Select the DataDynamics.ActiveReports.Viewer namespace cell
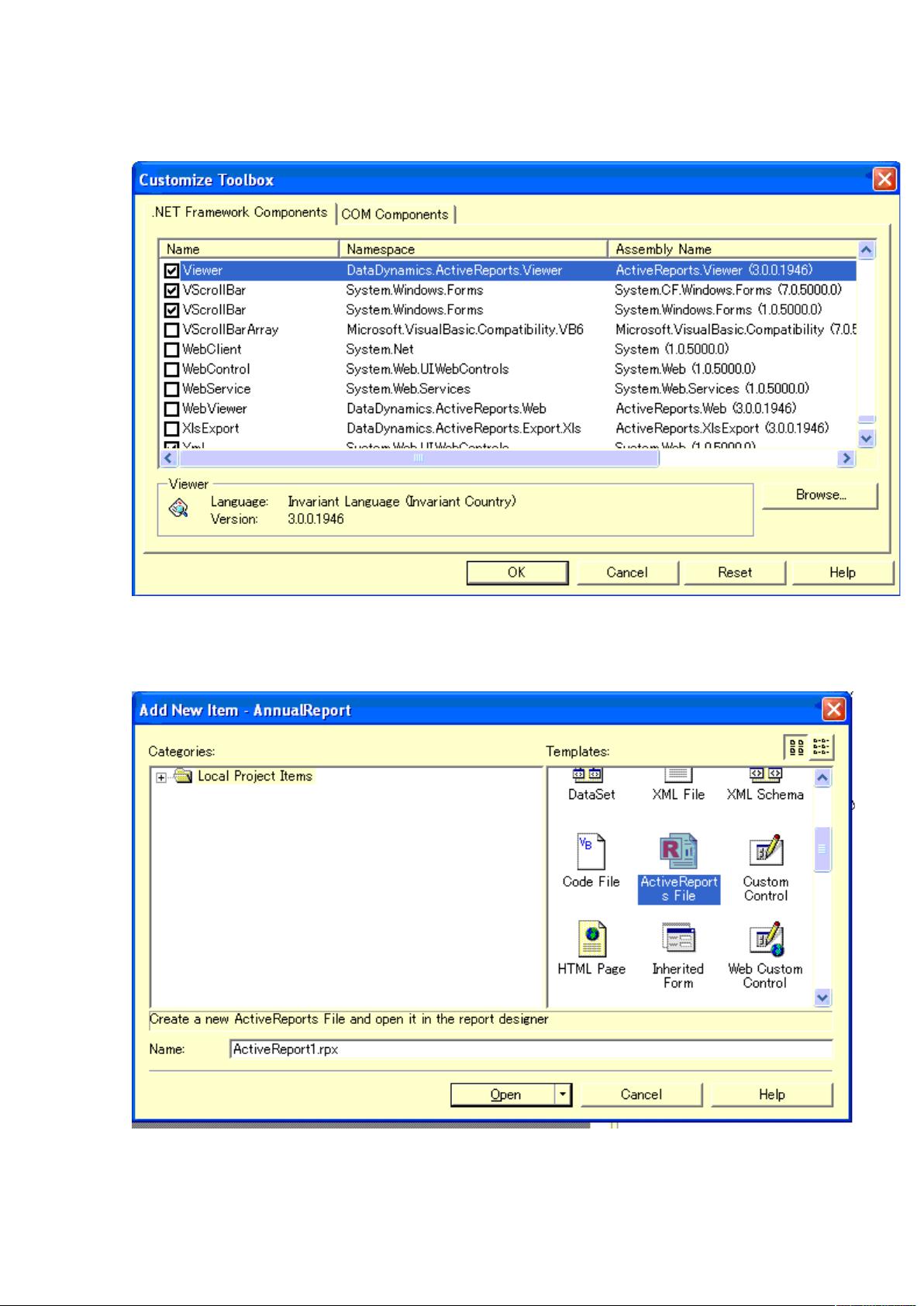This screenshot has width=924, height=1306. [454, 271]
